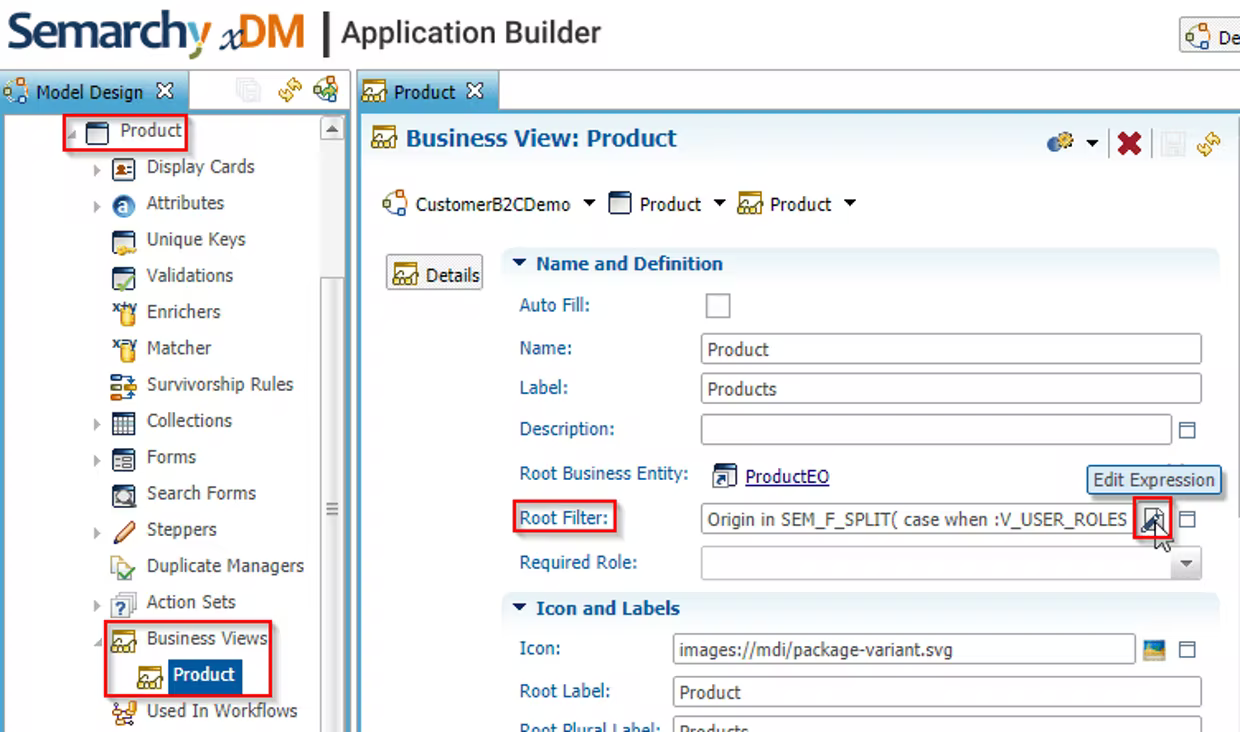1240x732 pixels.
Task: Close the Model Design view tab
Action: pos(166,91)
